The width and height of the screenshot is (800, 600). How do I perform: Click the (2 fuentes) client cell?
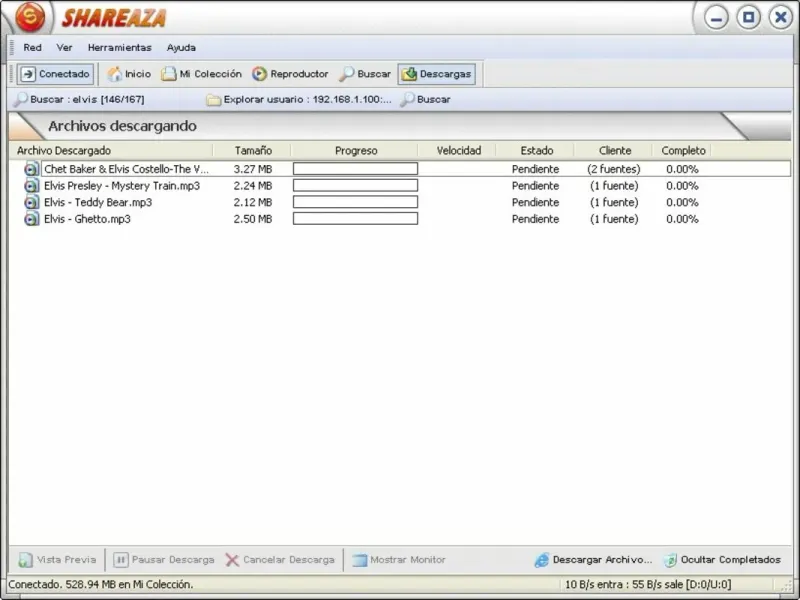point(614,169)
